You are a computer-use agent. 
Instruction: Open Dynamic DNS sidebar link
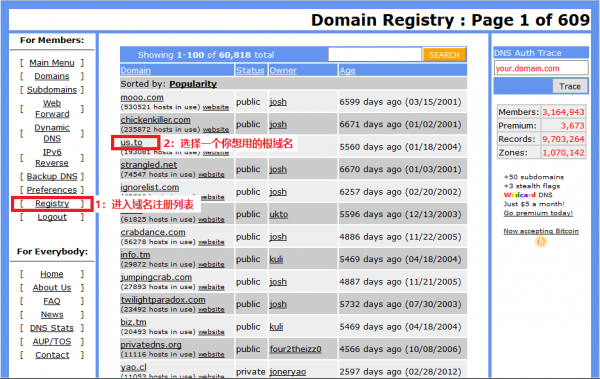tap(52, 133)
